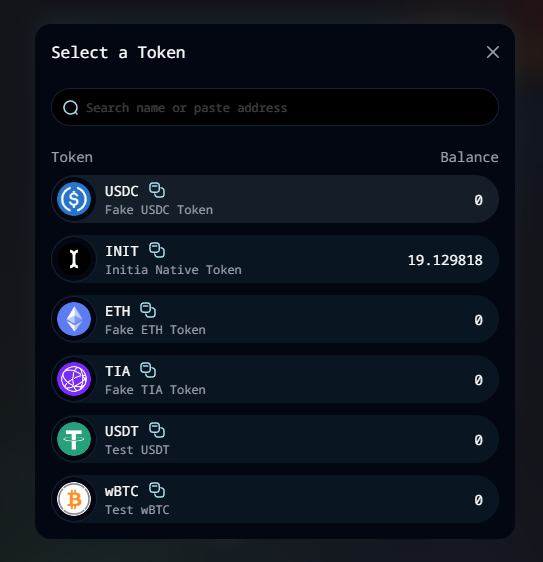
Task: Pick the Fake TIA Token entry
Action: pyautogui.click(x=275, y=379)
